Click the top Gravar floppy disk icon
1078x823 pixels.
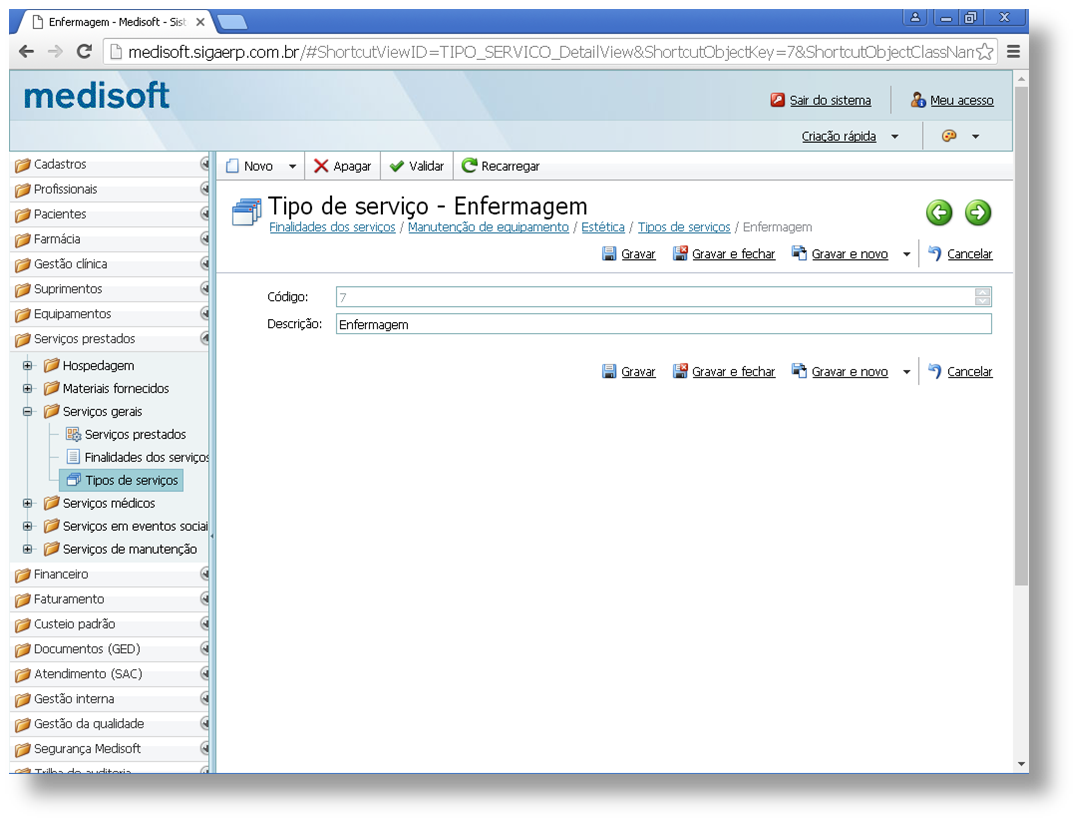pyautogui.click(x=609, y=254)
